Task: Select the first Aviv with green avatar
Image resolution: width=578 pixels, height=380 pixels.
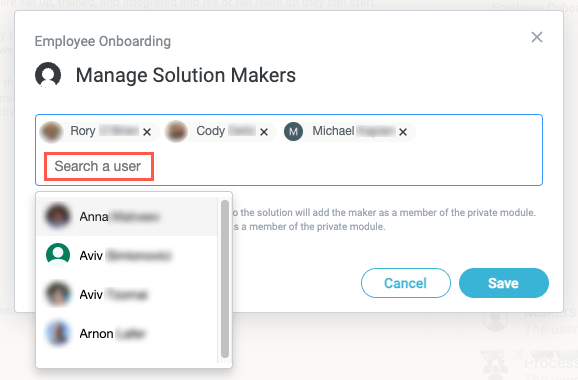Action: 127,255
